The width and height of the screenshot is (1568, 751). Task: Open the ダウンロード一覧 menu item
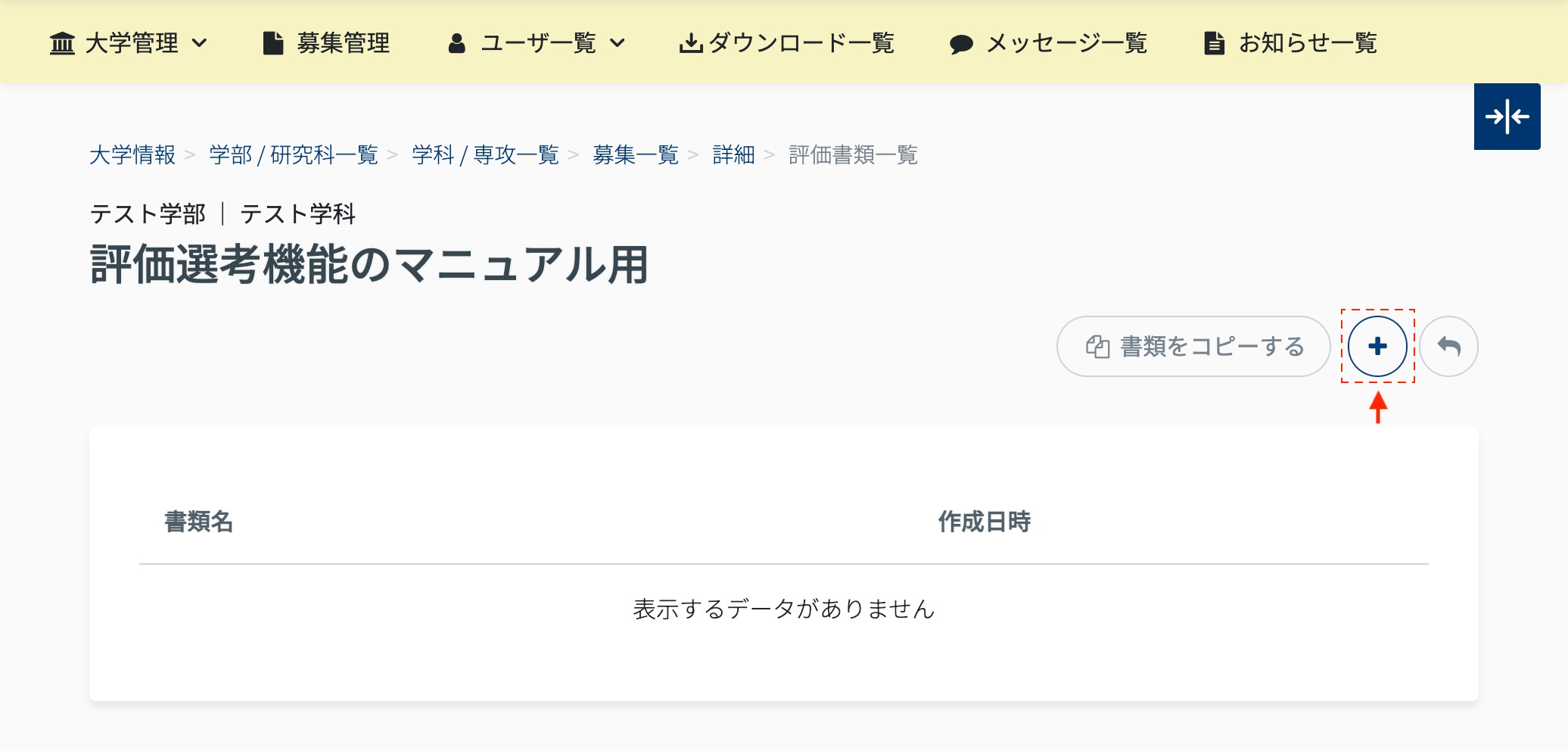(787, 43)
